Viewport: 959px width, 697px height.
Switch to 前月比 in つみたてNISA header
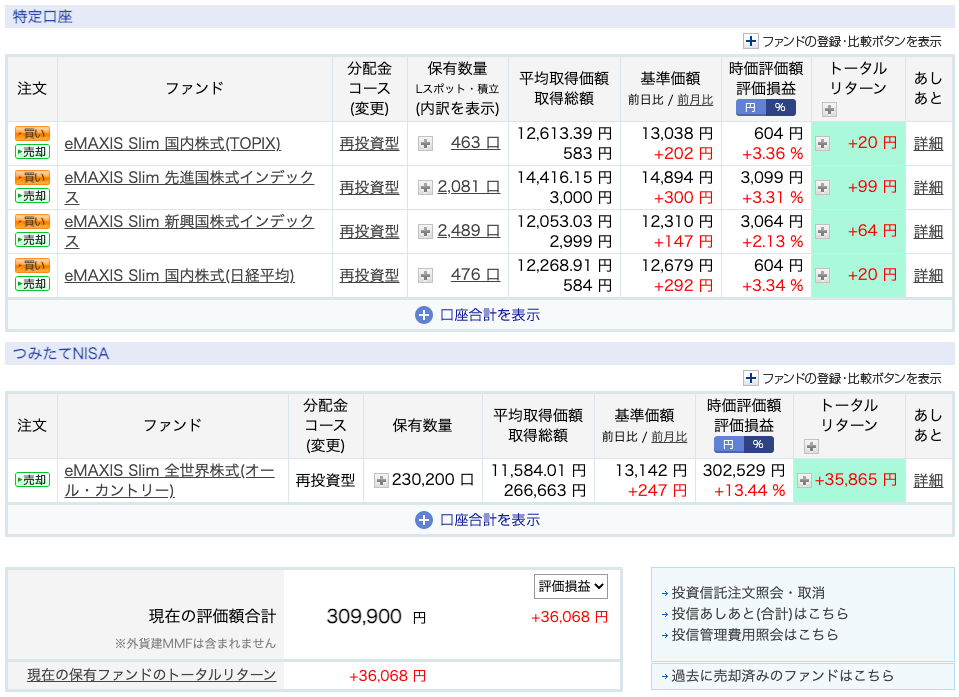coord(669,437)
